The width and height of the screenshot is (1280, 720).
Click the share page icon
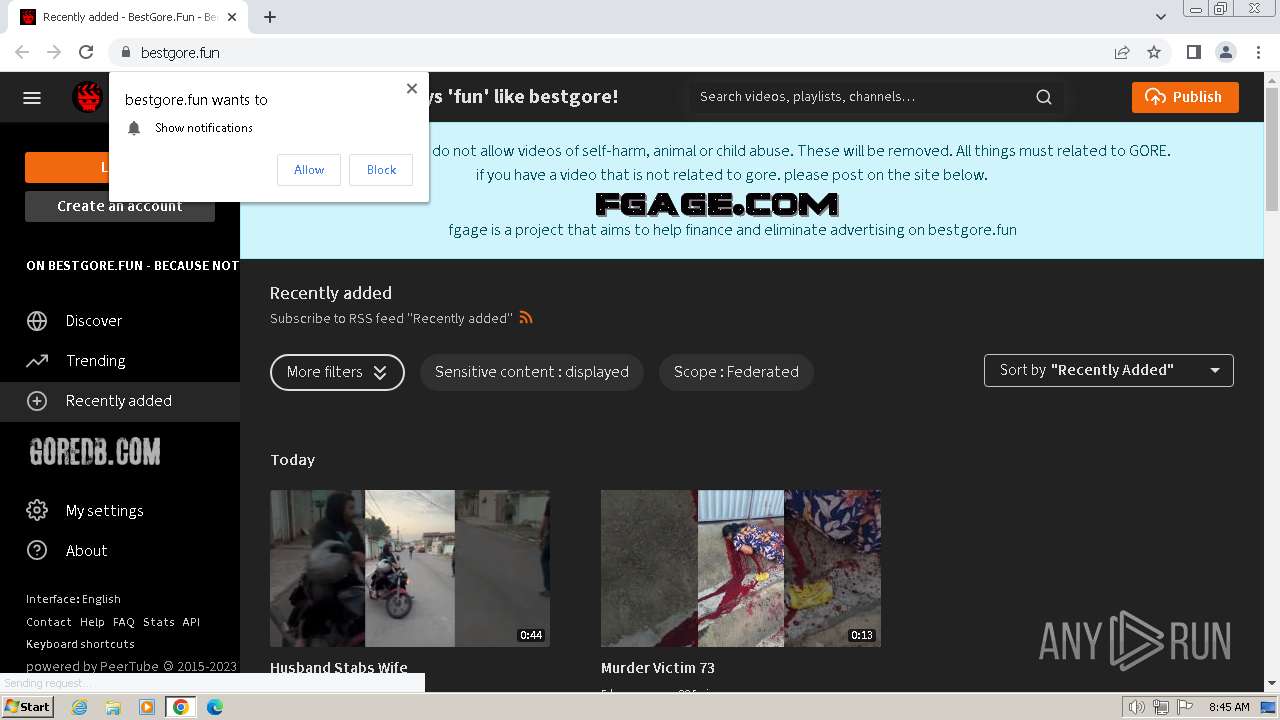tap(1122, 52)
